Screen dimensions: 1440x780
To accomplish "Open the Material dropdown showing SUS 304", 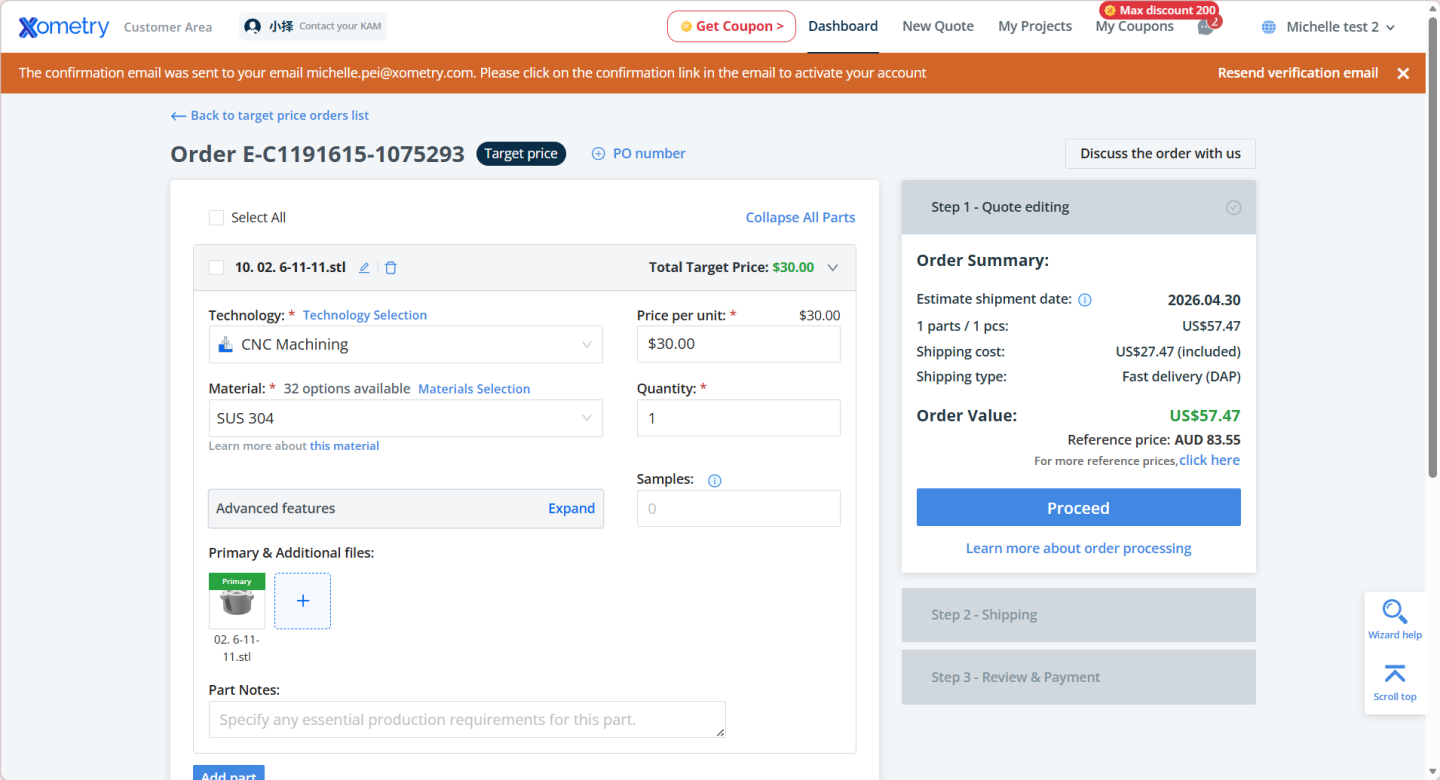I will (x=405, y=419).
